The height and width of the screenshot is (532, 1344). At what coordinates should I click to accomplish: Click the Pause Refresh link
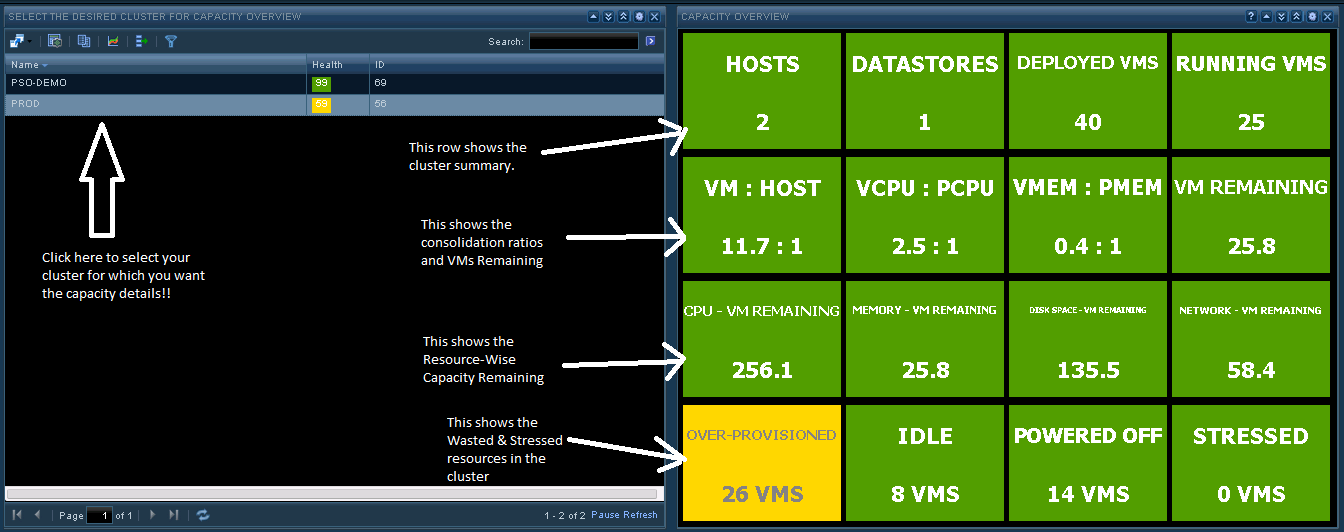(624, 515)
